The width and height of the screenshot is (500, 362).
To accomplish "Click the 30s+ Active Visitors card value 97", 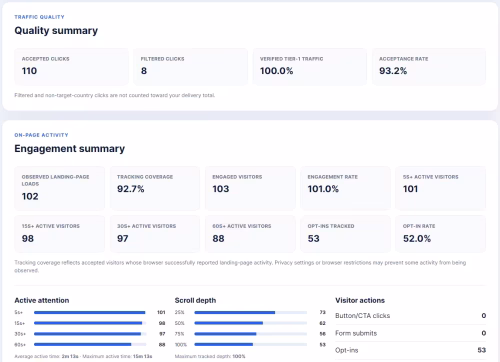I will pyautogui.click(x=123, y=239).
